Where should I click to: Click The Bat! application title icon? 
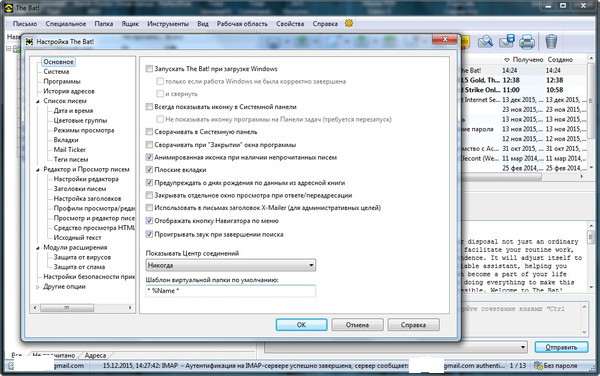(8, 8)
